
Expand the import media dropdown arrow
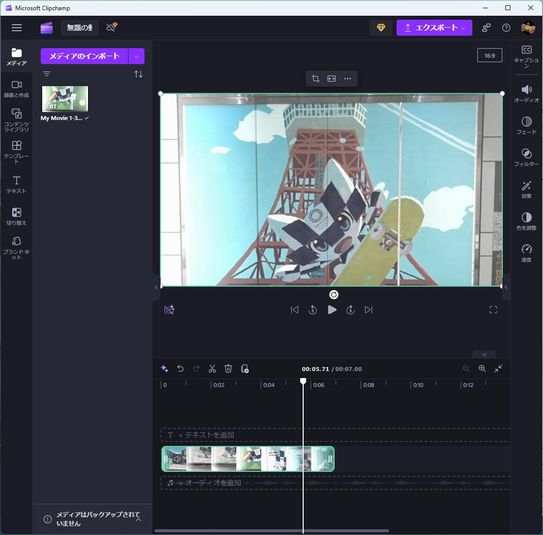[x=137, y=56]
